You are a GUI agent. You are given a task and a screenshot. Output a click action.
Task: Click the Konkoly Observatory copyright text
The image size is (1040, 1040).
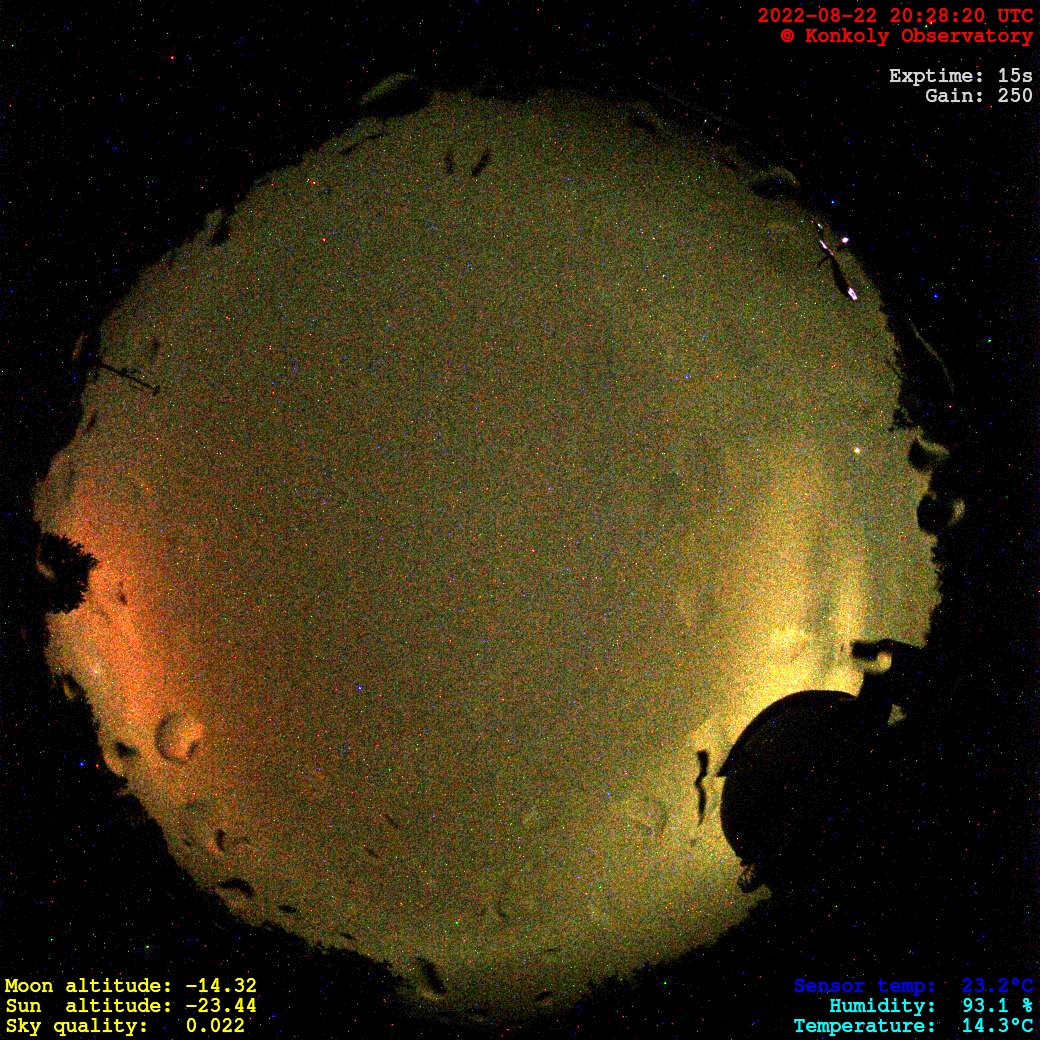tap(906, 36)
